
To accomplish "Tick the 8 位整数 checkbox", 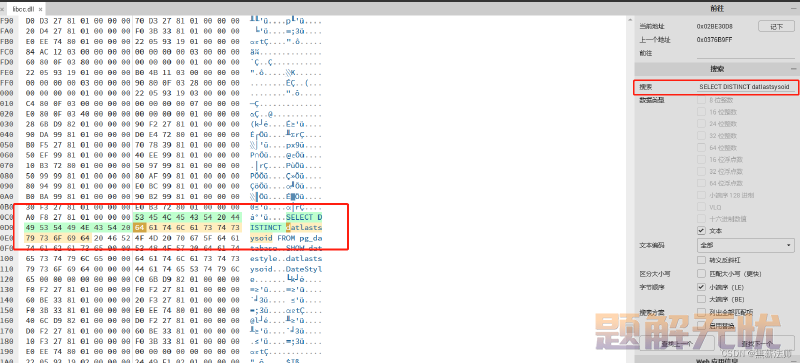I will click(x=701, y=100).
